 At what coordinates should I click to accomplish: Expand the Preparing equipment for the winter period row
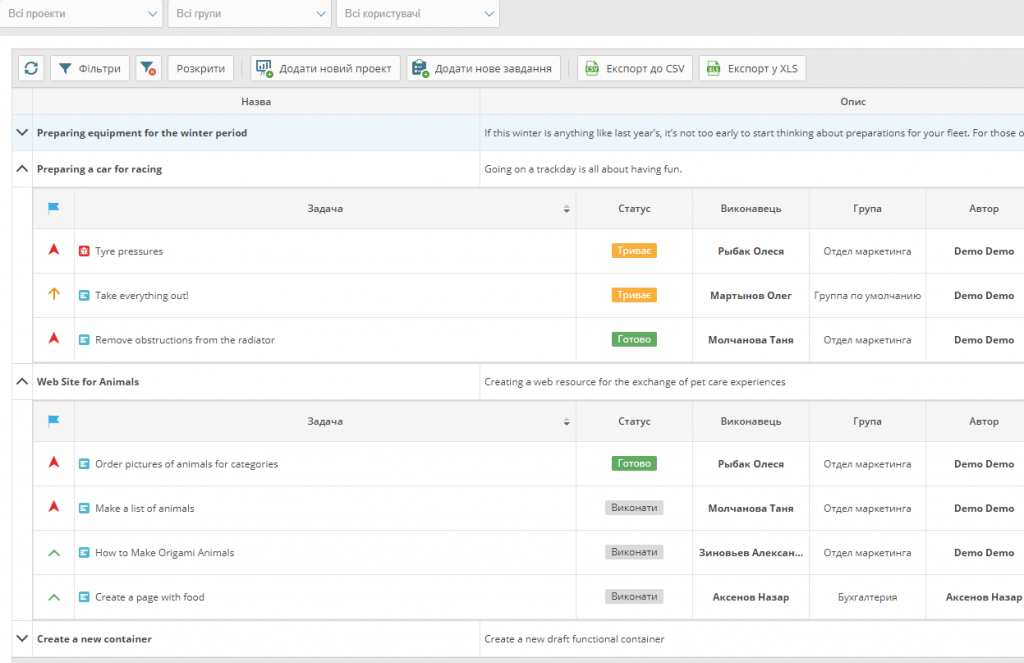click(x=22, y=132)
